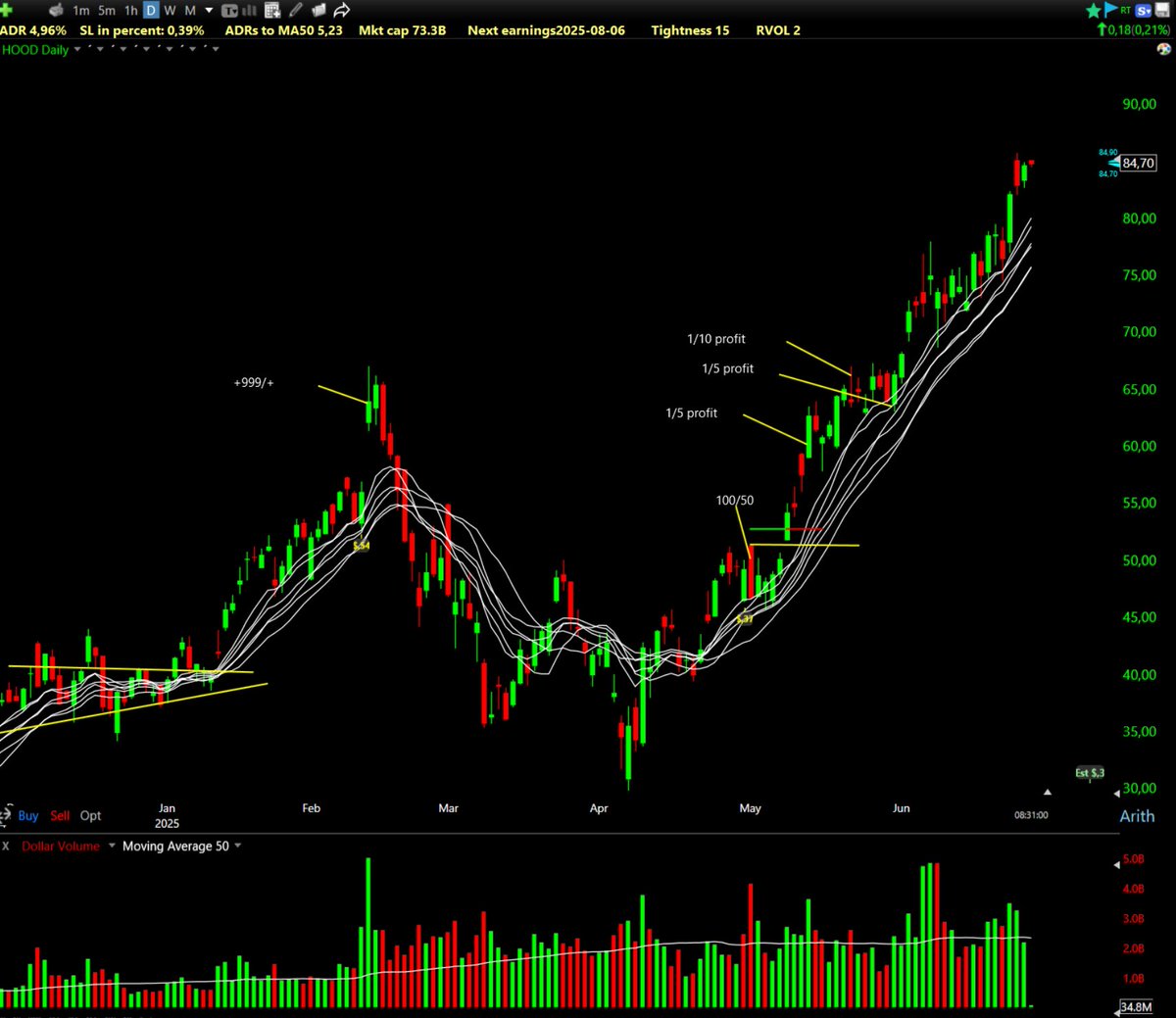Click the Next earnings2025-08-06 readout

pos(546,30)
